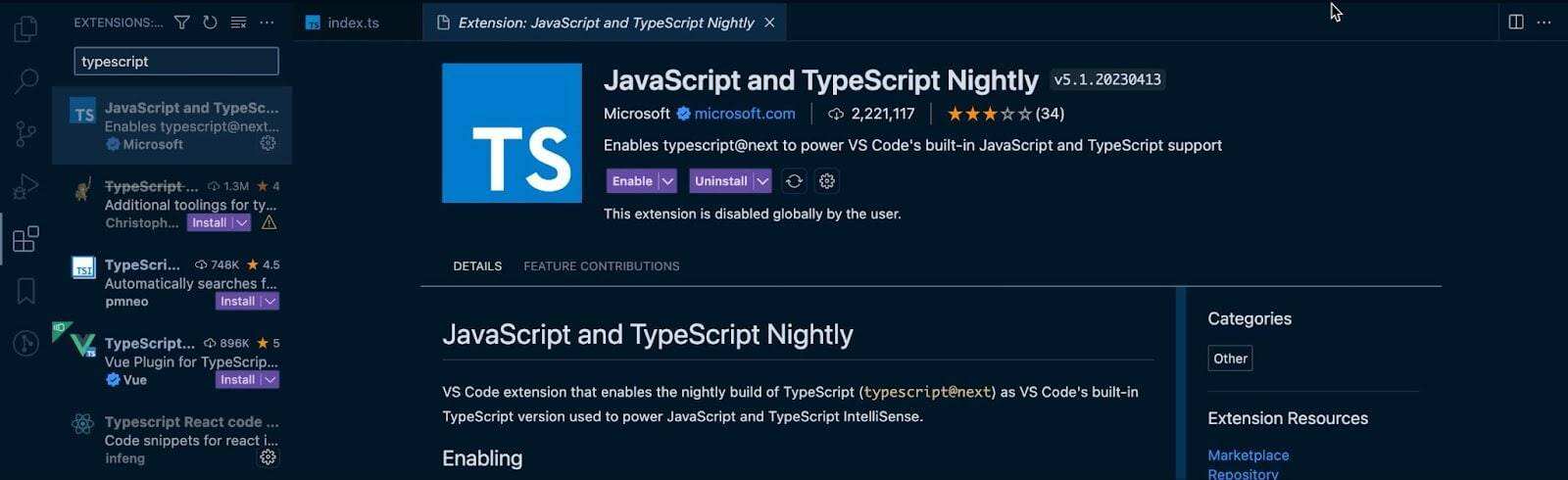
Task: Open the microsoft.com publisher link
Action: click(x=744, y=114)
